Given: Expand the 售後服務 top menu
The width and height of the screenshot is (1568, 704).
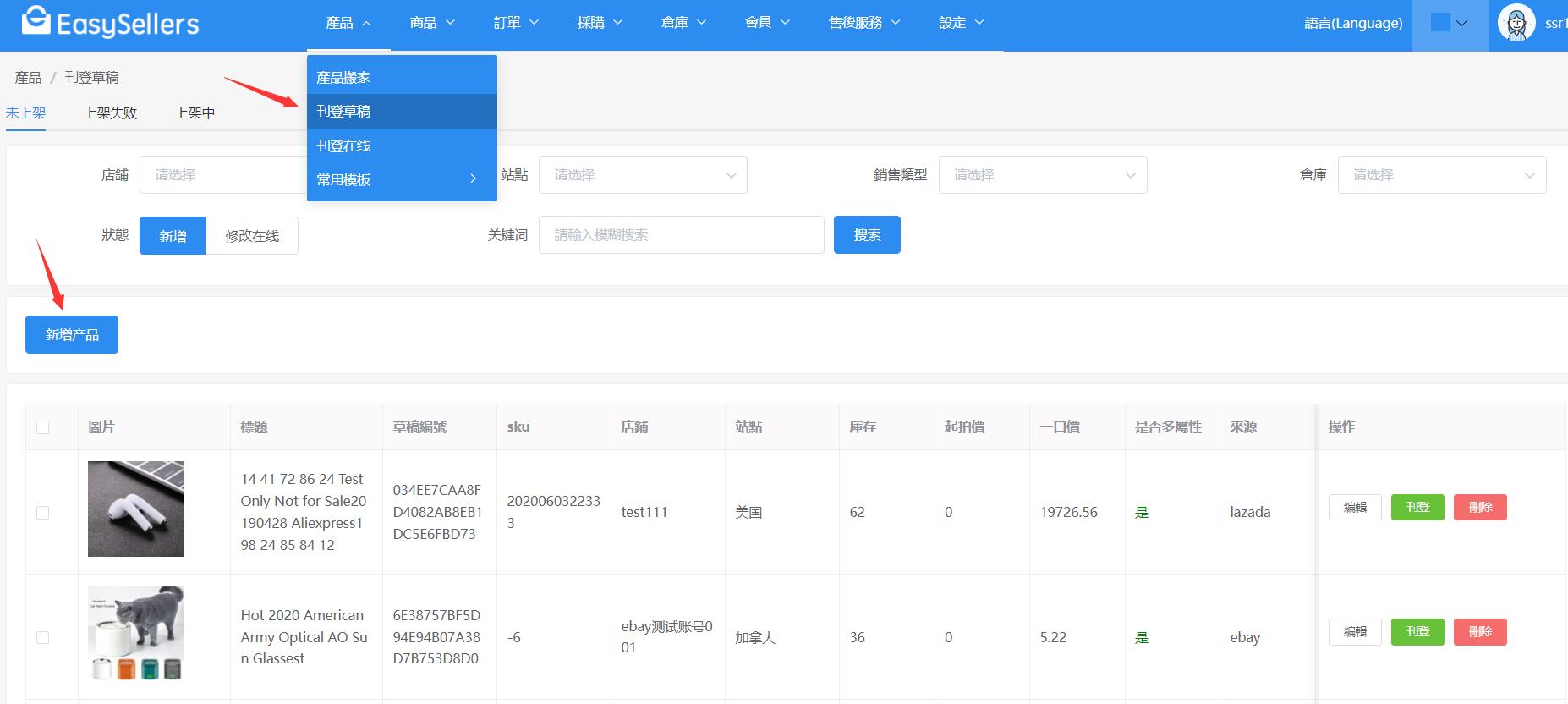Looking at the screenshot, I should coord(864,23).
